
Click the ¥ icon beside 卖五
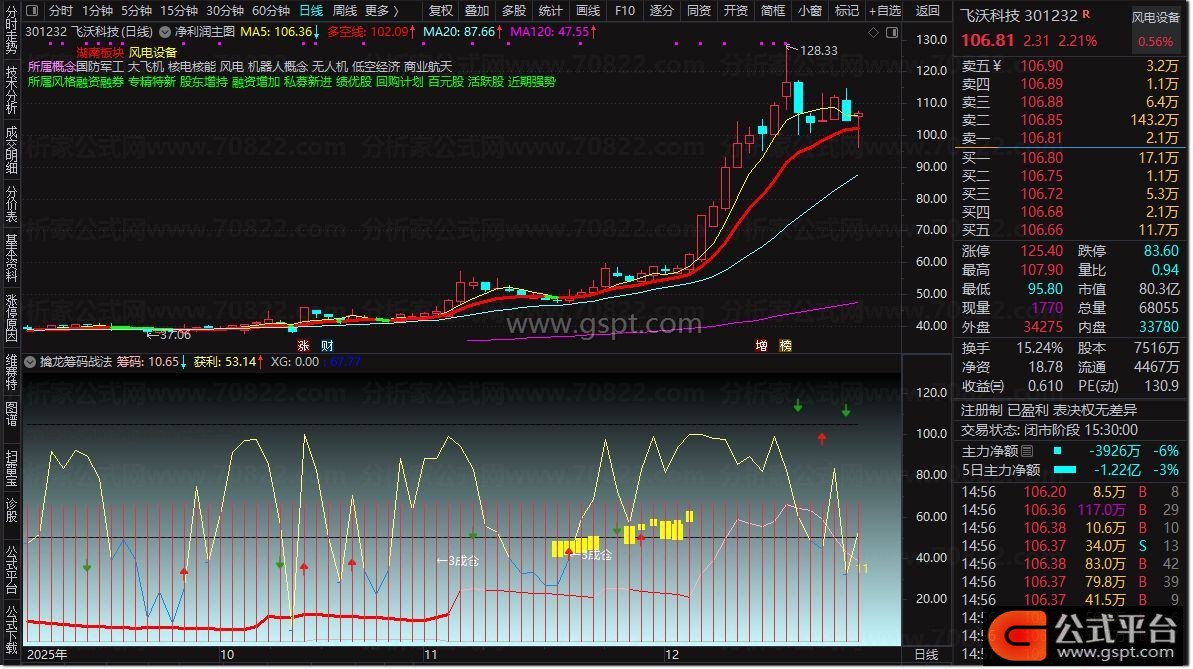point(997,66)
